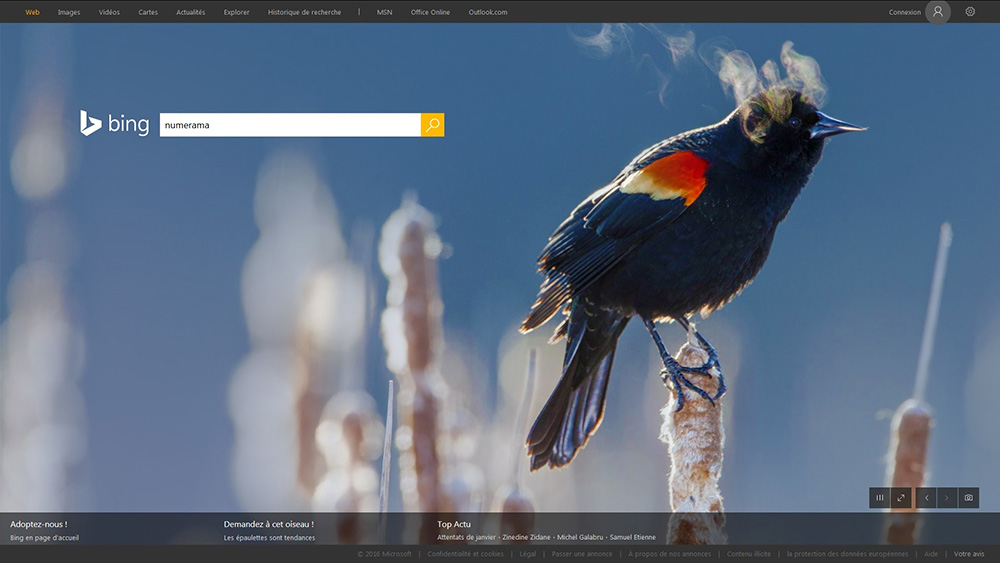Go to the Cartes tab
This screenshot has width=1000, height=563.
tap(148, 12)
